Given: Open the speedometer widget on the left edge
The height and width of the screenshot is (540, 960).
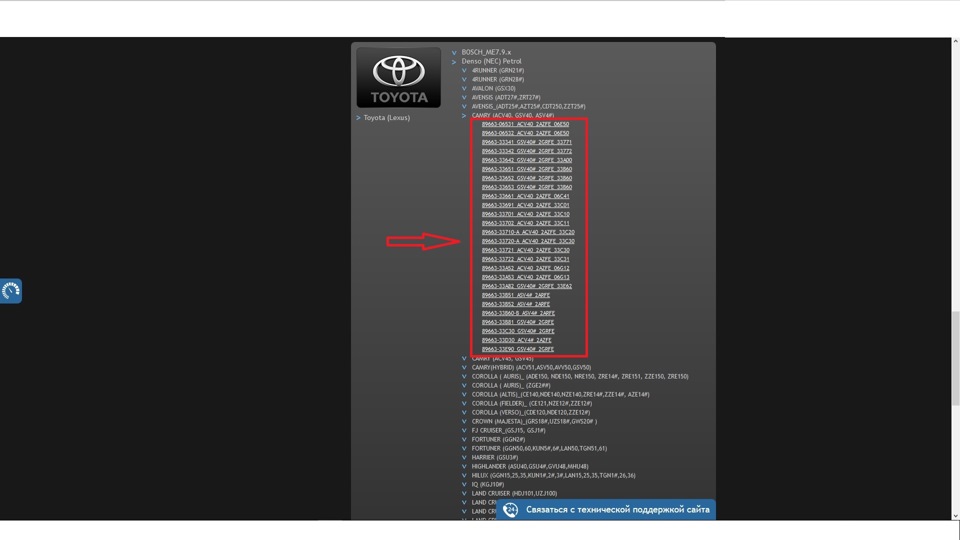Looking at the screenshot, I should [x=11, y=291].
